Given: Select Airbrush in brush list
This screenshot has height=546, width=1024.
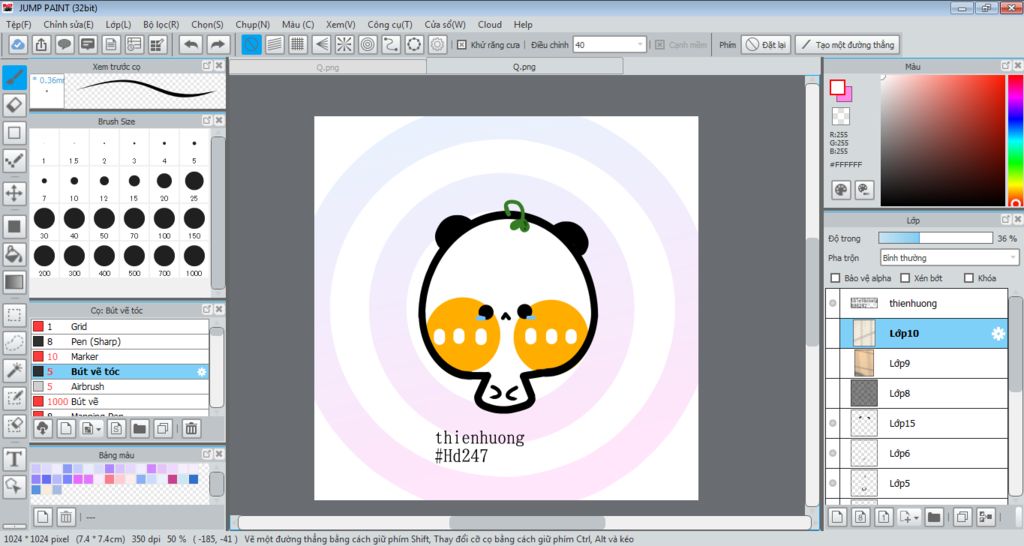Looking at the screenshot, I should (120, 387).
